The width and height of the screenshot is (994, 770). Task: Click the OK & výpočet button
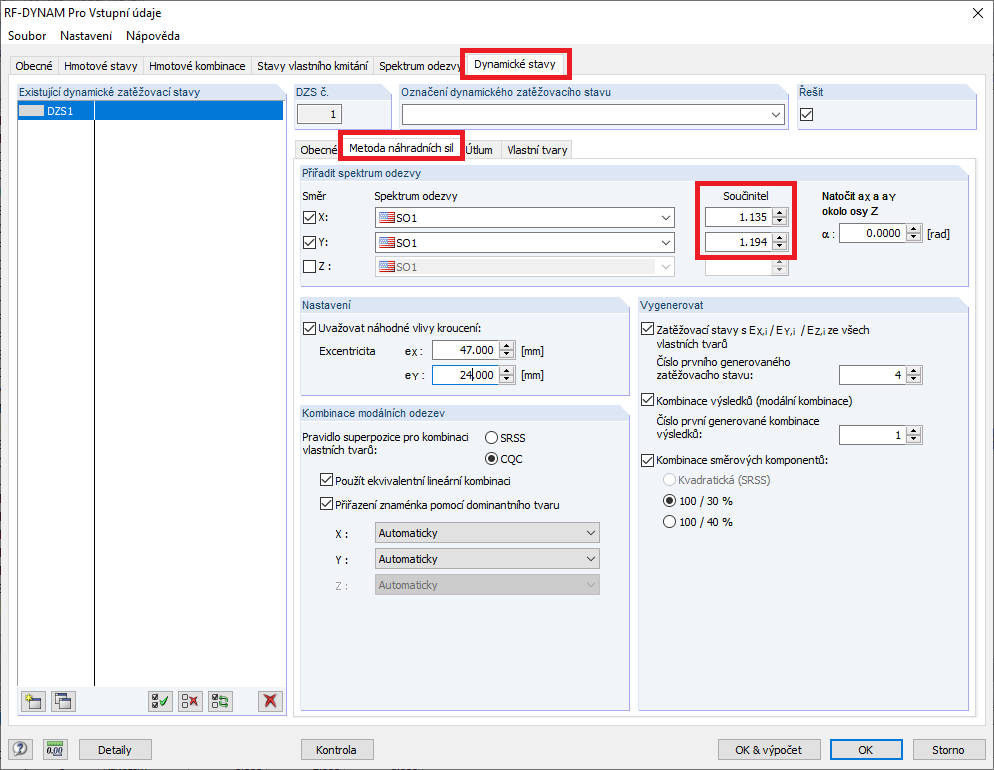pyautogui.click(x=769, y=750)
